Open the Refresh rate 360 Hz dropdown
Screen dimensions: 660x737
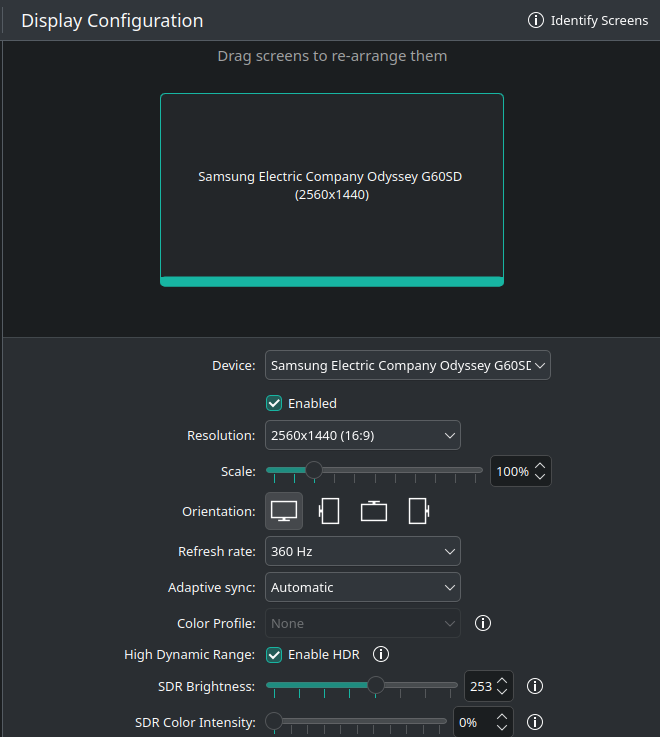[362, 551]
